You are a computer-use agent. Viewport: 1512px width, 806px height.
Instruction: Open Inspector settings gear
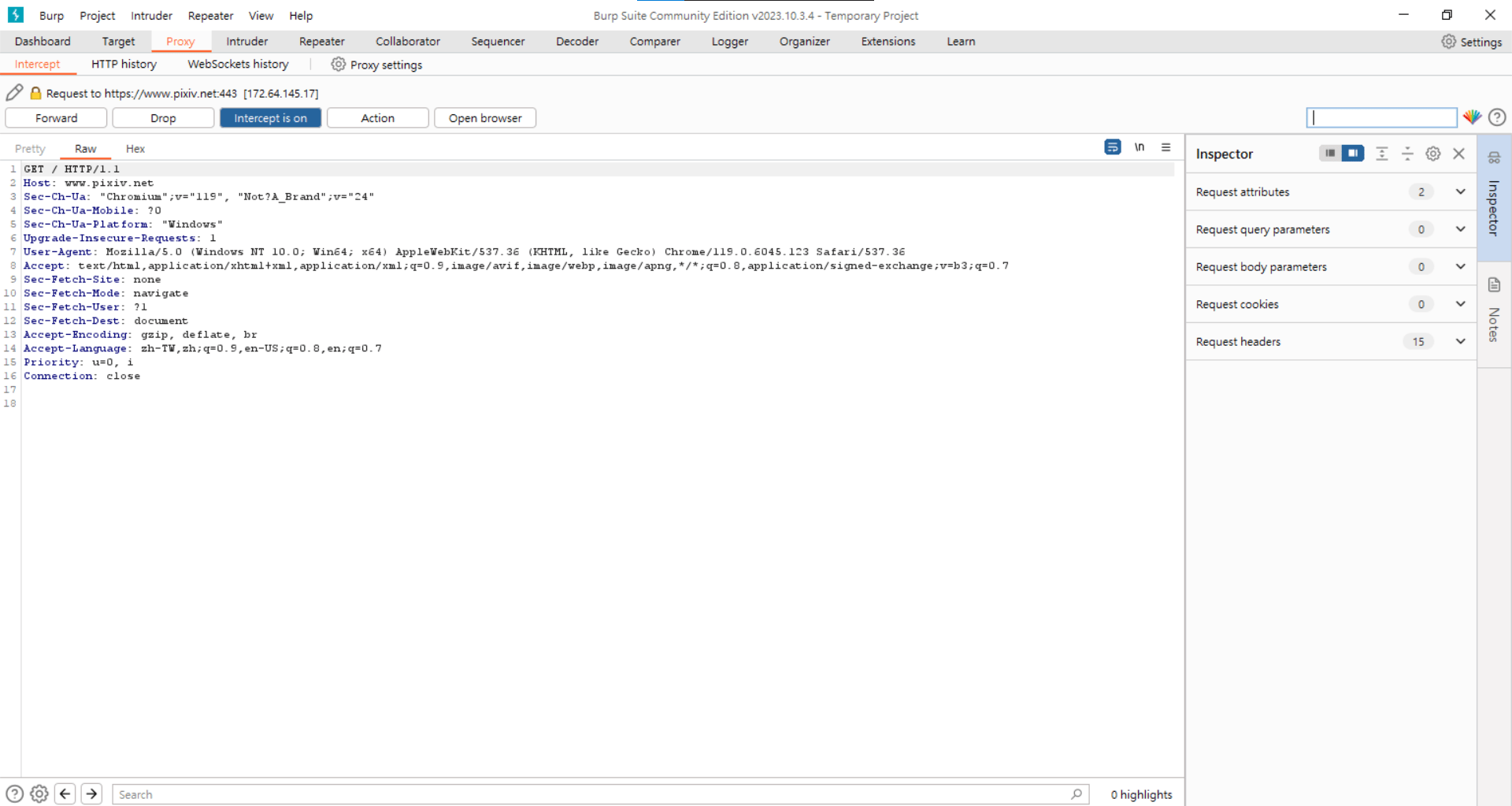1433,154
